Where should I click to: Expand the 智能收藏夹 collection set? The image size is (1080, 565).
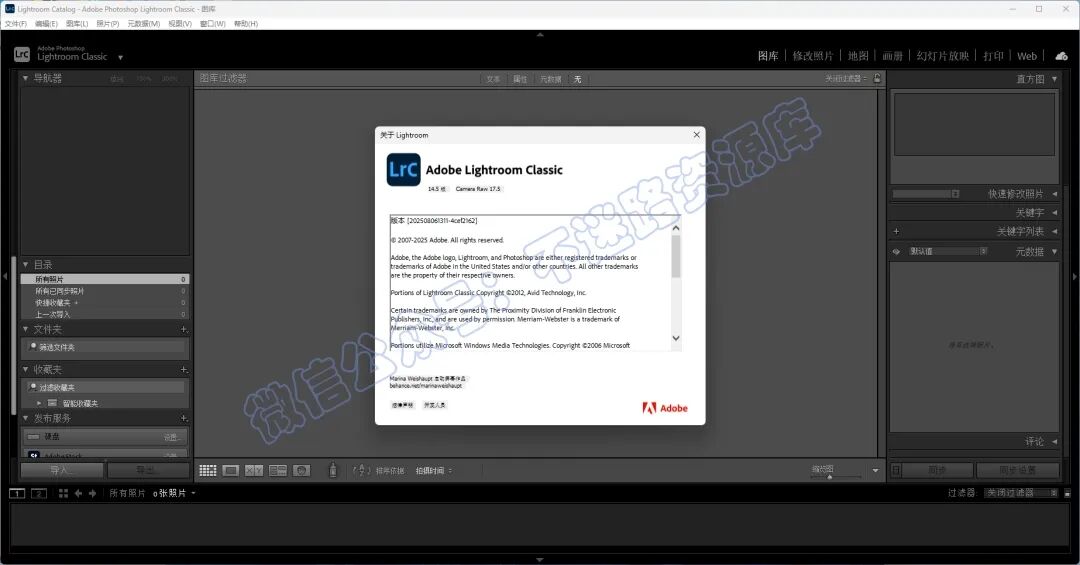pyautogui.click(x=39, y=403)
